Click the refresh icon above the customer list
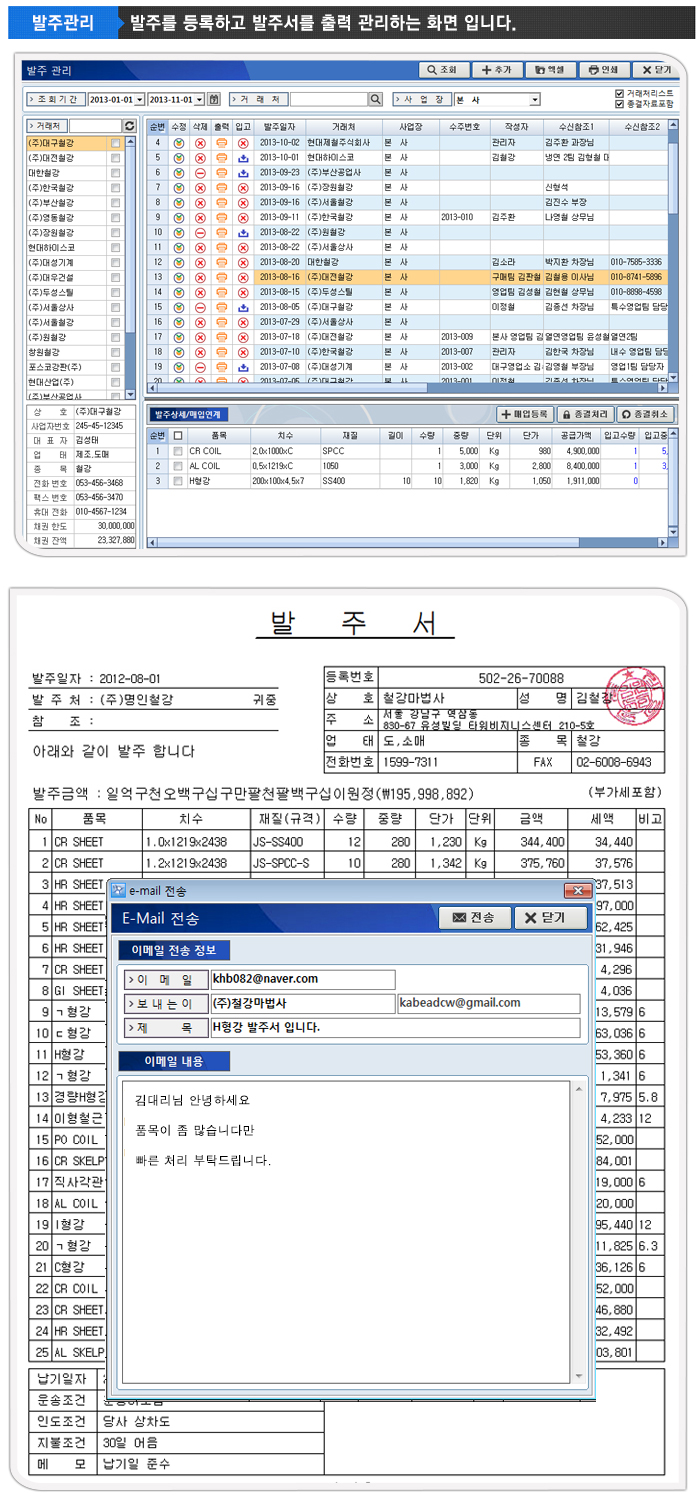This screenshot has height=1500, width=700. (129, 126)
